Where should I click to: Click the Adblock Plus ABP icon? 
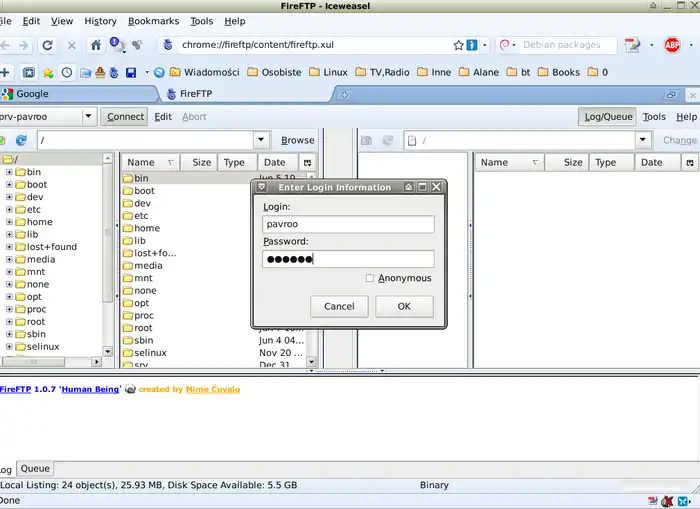click(673, 45)
